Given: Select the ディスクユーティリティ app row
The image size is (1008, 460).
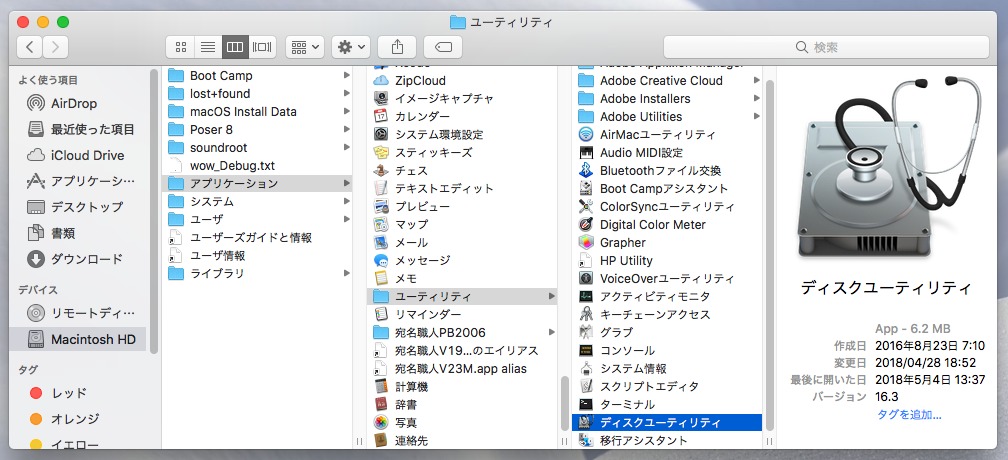Looking at the screenshot, I should (x=667, y=422).
